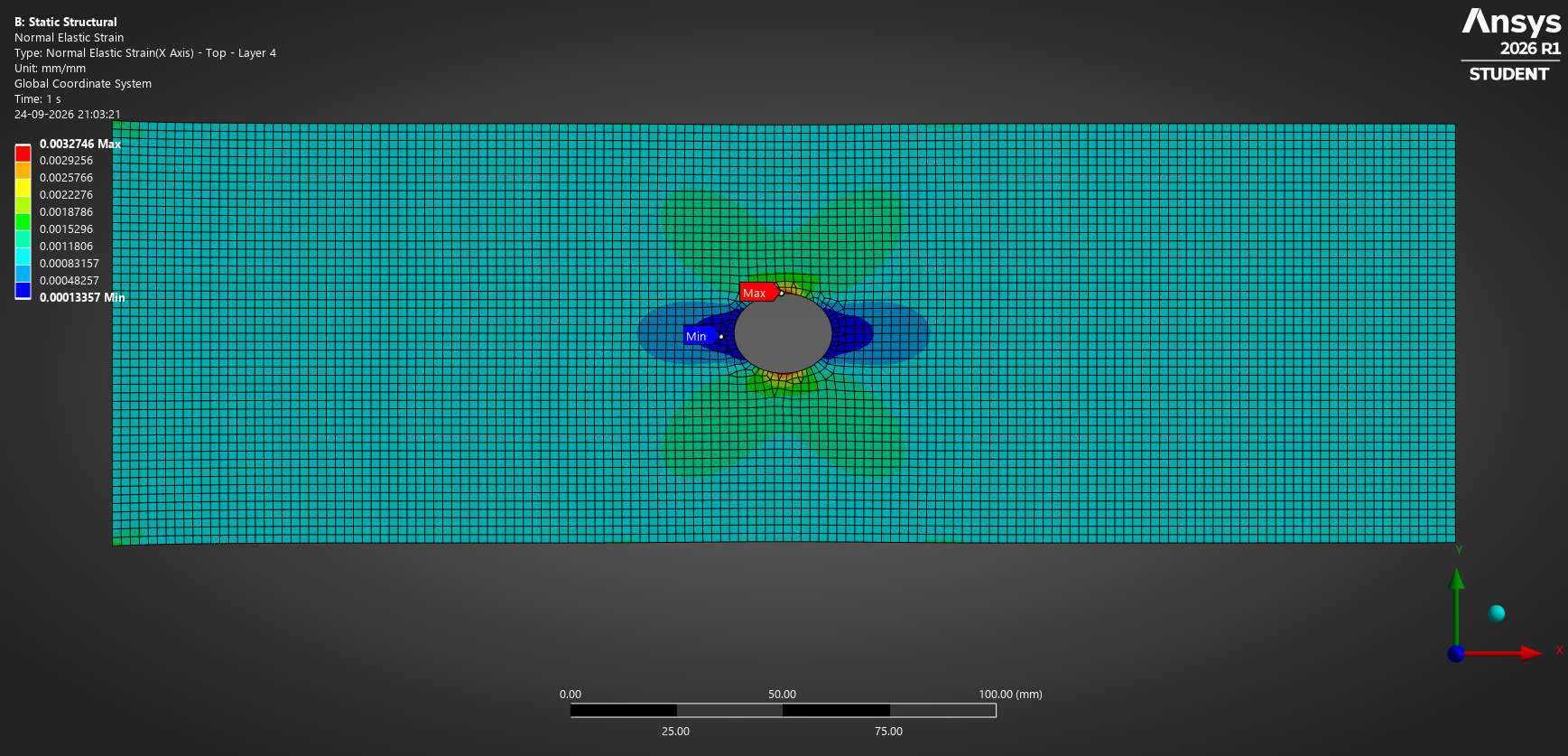
Task: Click the legend value 0.0025766
Action: [66, 178]
